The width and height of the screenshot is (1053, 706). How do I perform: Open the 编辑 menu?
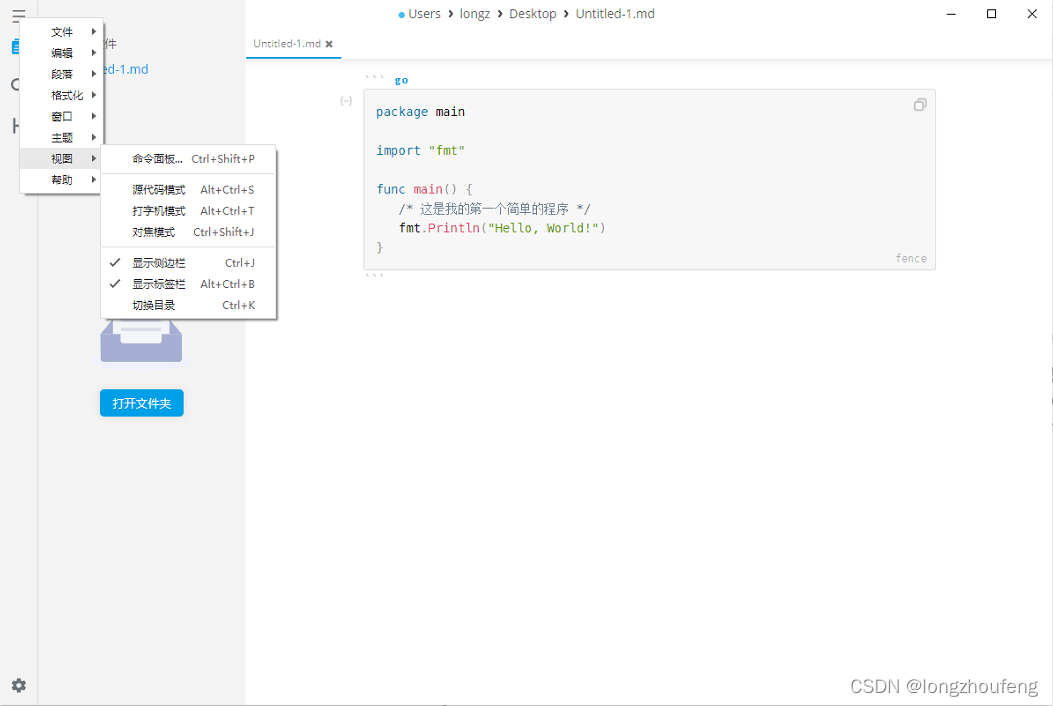[61, 53]
